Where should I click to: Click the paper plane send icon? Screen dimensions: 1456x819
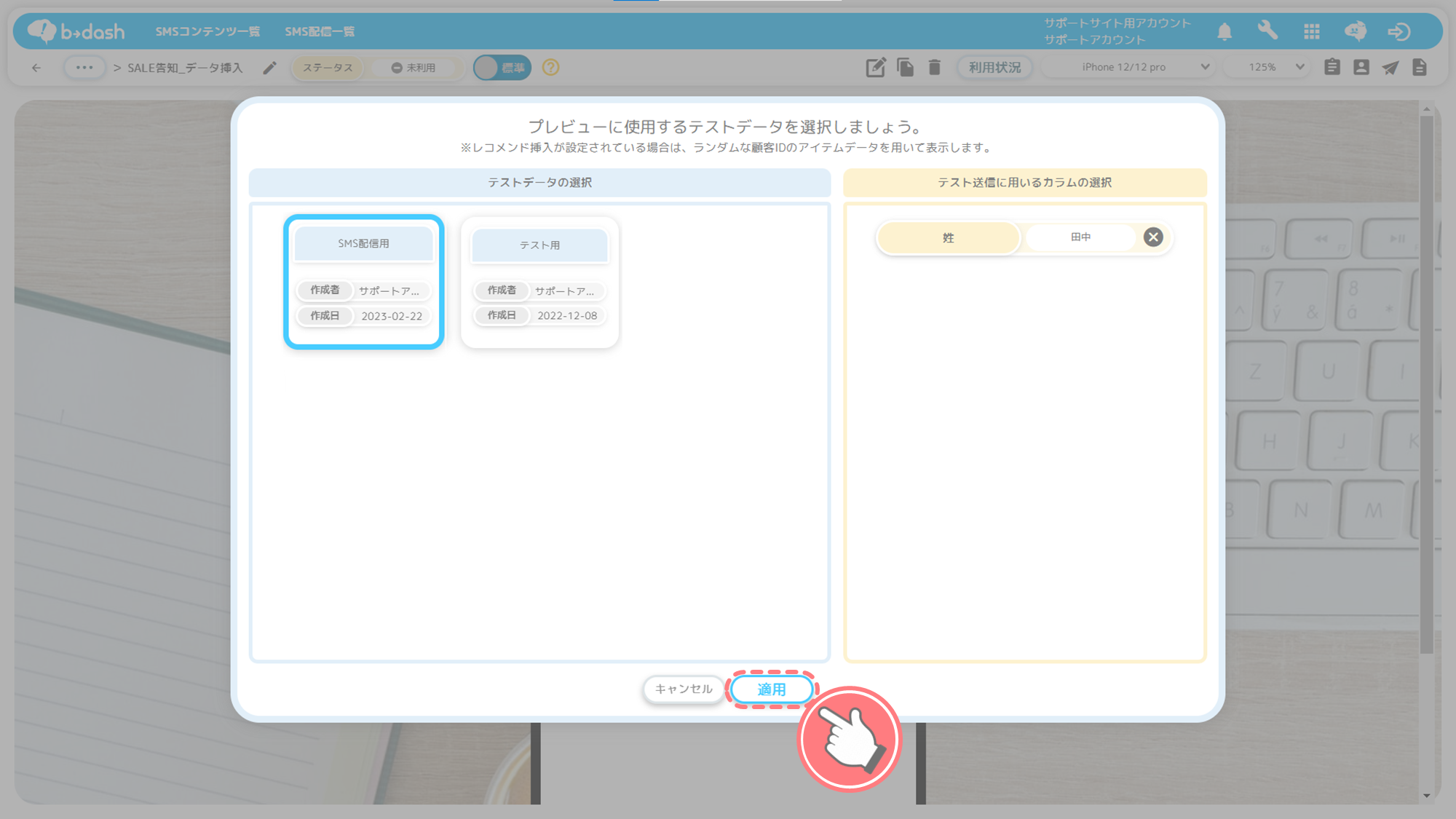[1390, 68]
